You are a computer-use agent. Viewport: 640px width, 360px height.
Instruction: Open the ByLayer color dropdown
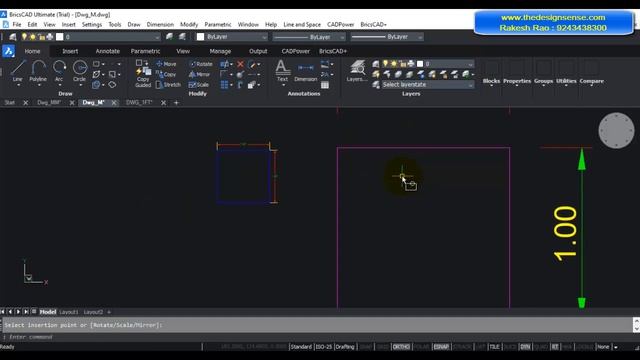(x=264, y=37)
